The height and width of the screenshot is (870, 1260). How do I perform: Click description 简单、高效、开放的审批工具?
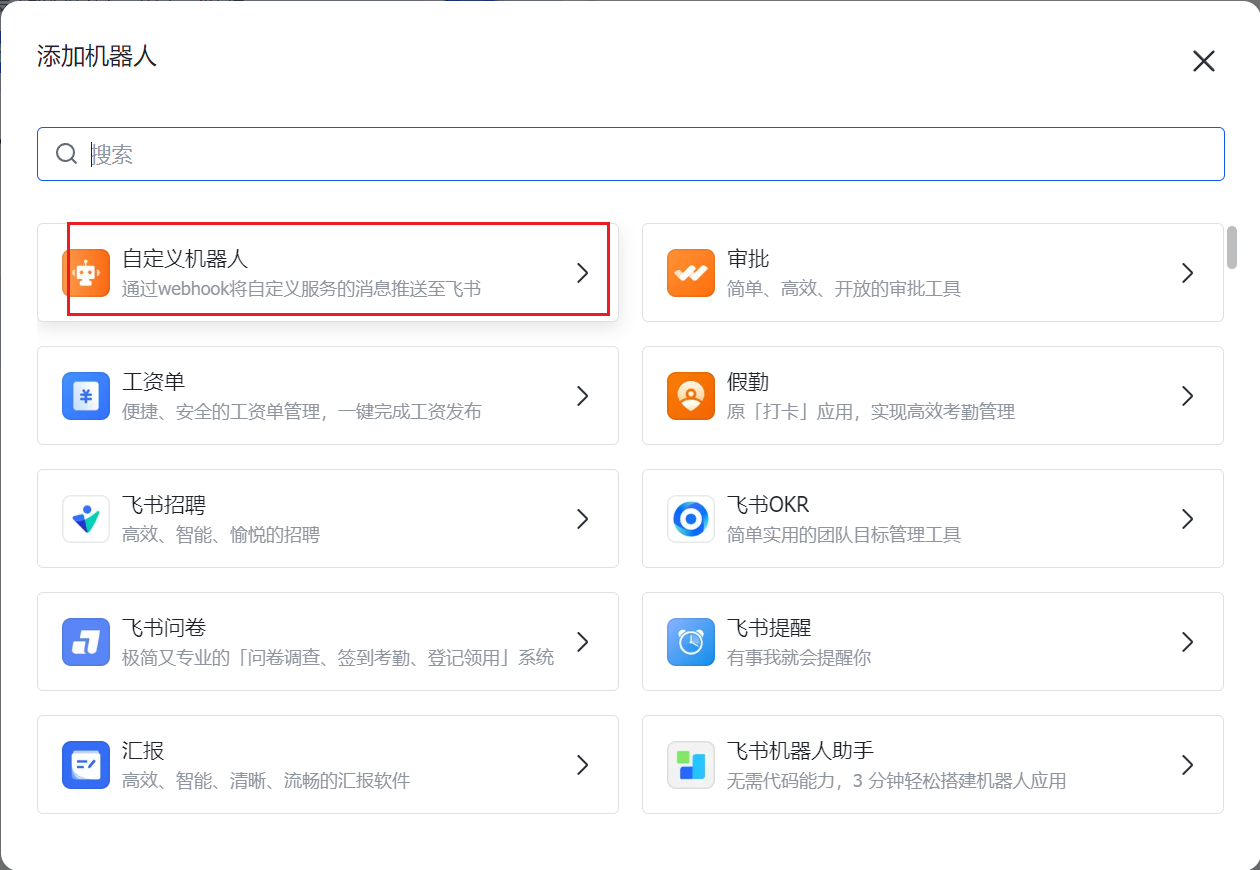point(844,289)
